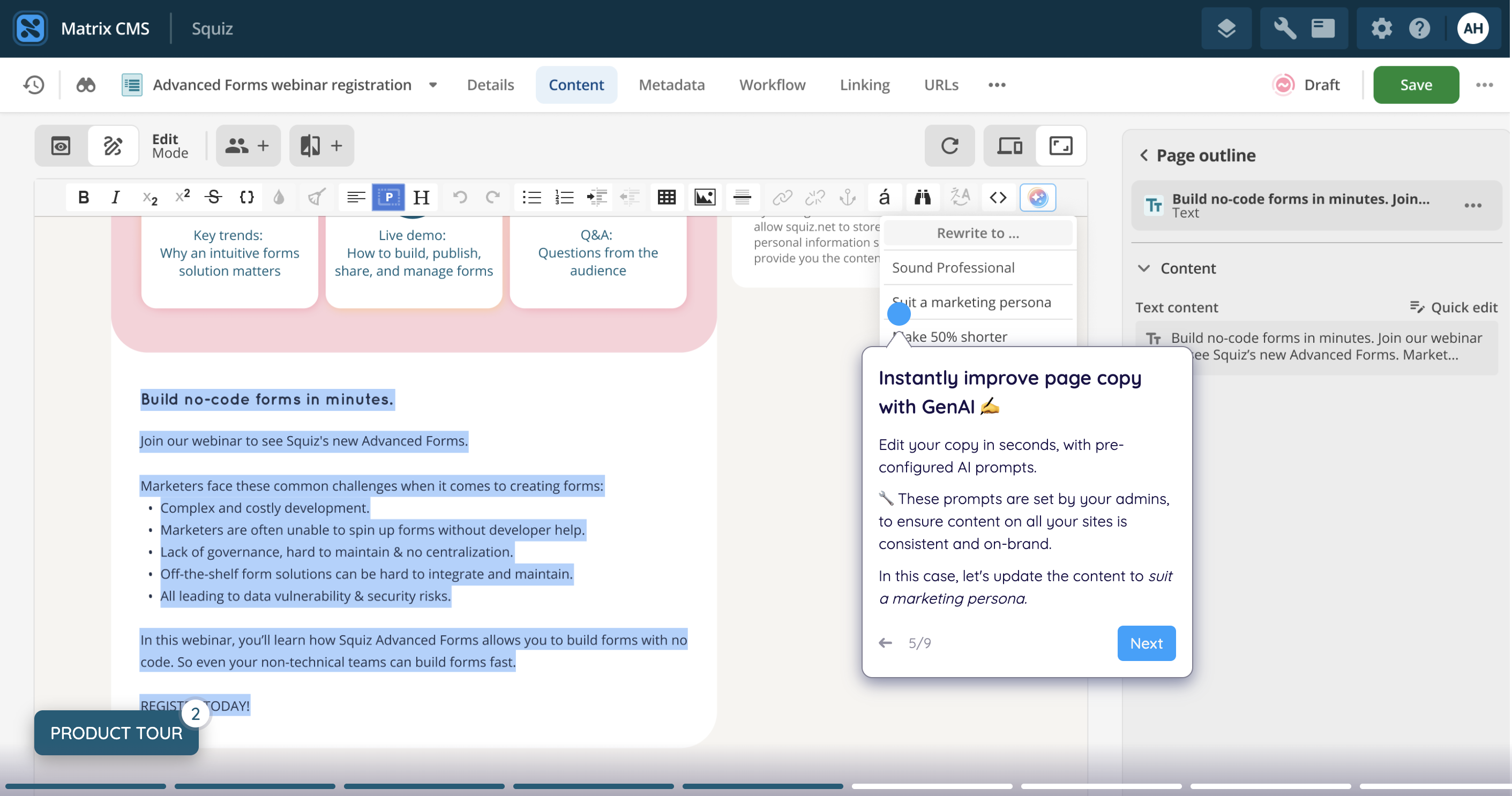Open the text alignment tool
The image size is (1512, 796).
pyautogui.click(x=356, y=197)
